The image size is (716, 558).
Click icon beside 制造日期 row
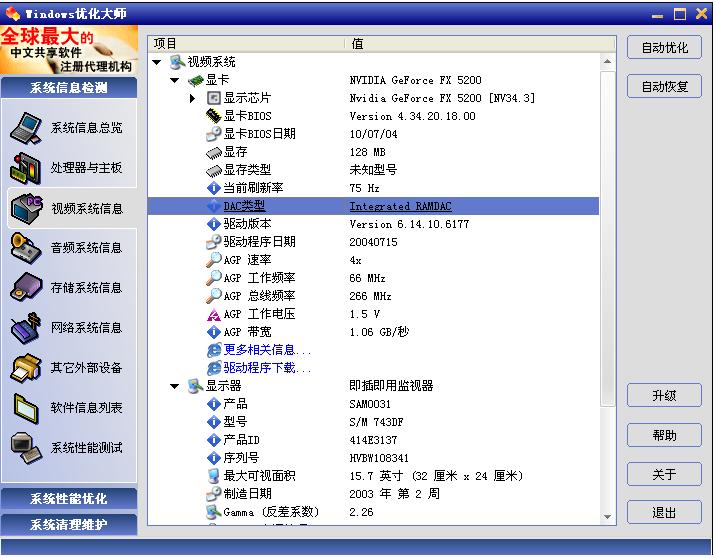tap(213, 494)
